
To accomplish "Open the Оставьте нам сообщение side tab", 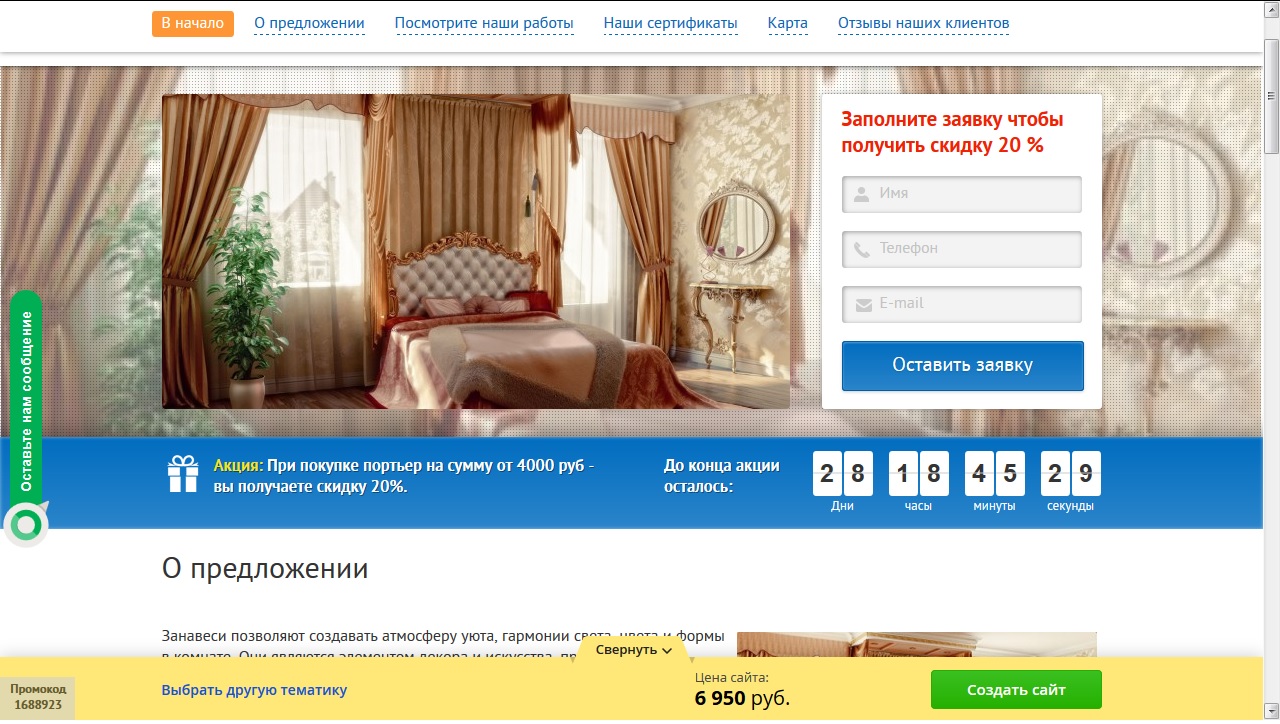I will (x=26, y=400).
